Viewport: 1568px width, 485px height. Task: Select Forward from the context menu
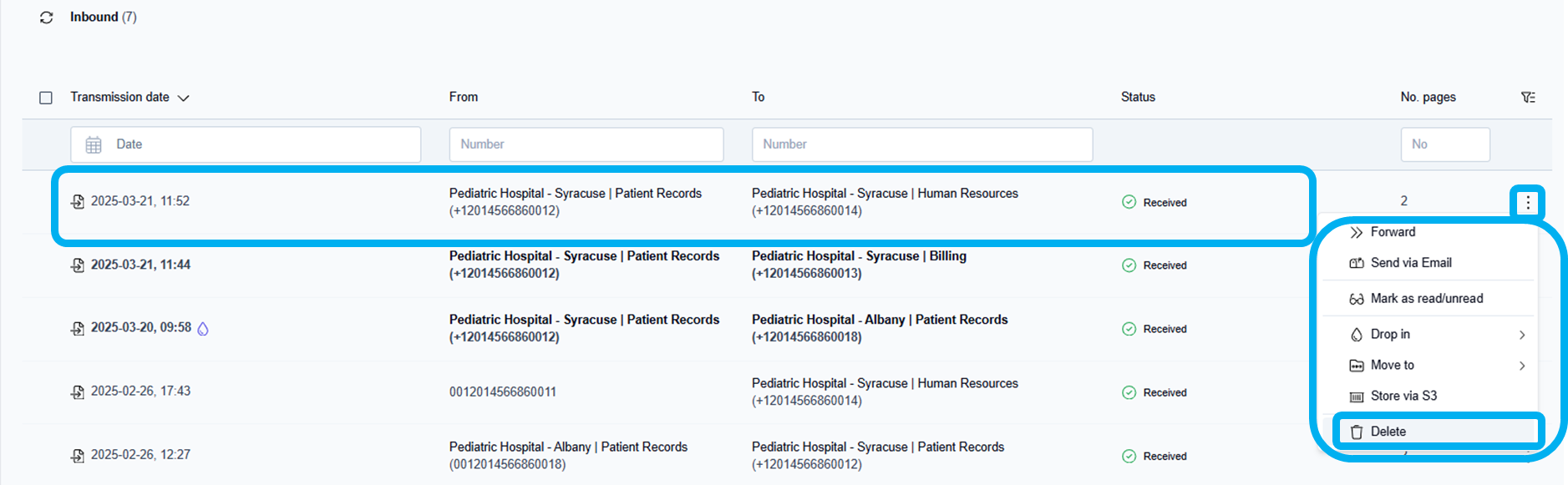(x=1393, y=232)
